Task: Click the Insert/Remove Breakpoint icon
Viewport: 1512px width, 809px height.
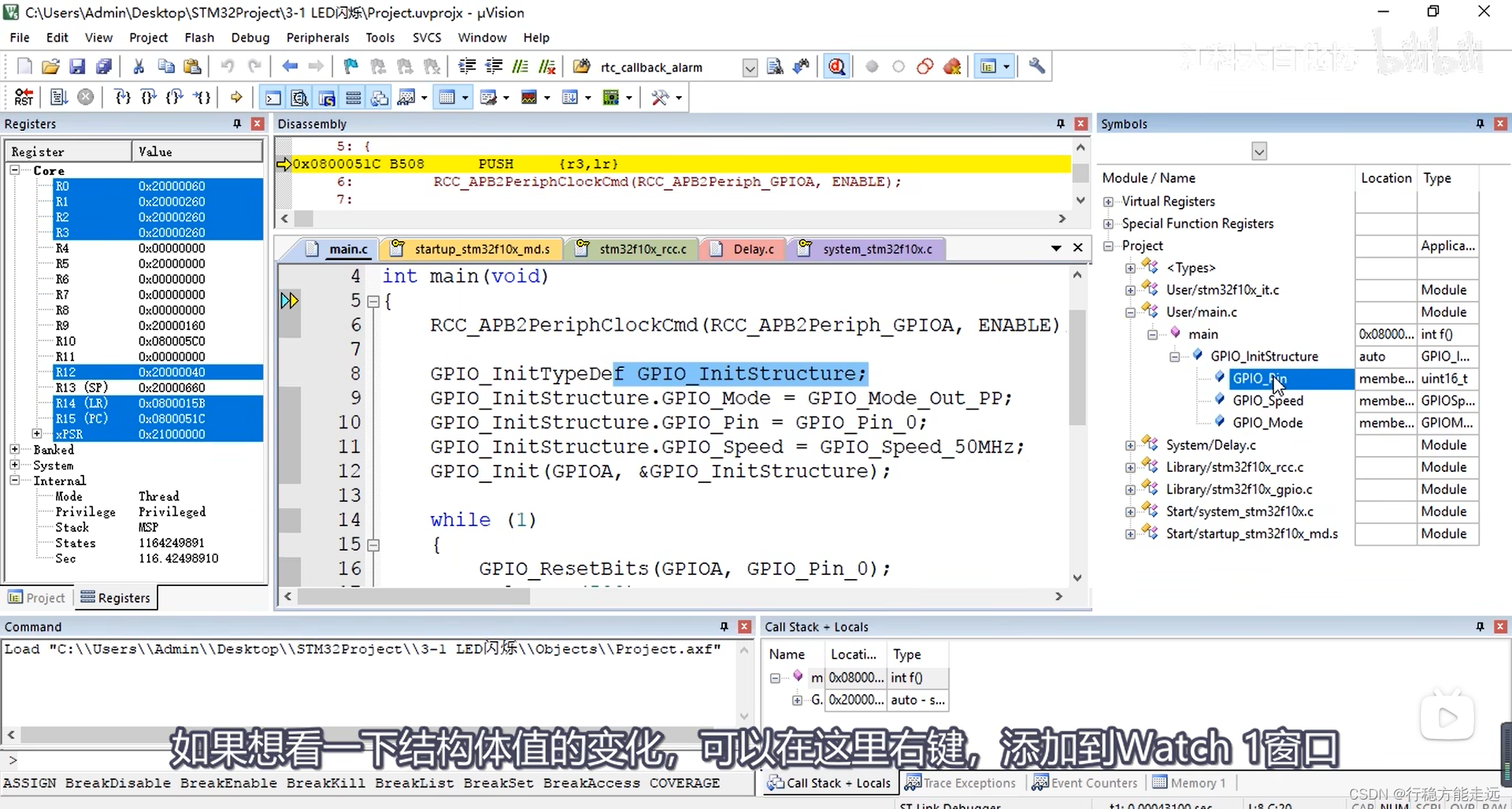Action: (872, 67)
